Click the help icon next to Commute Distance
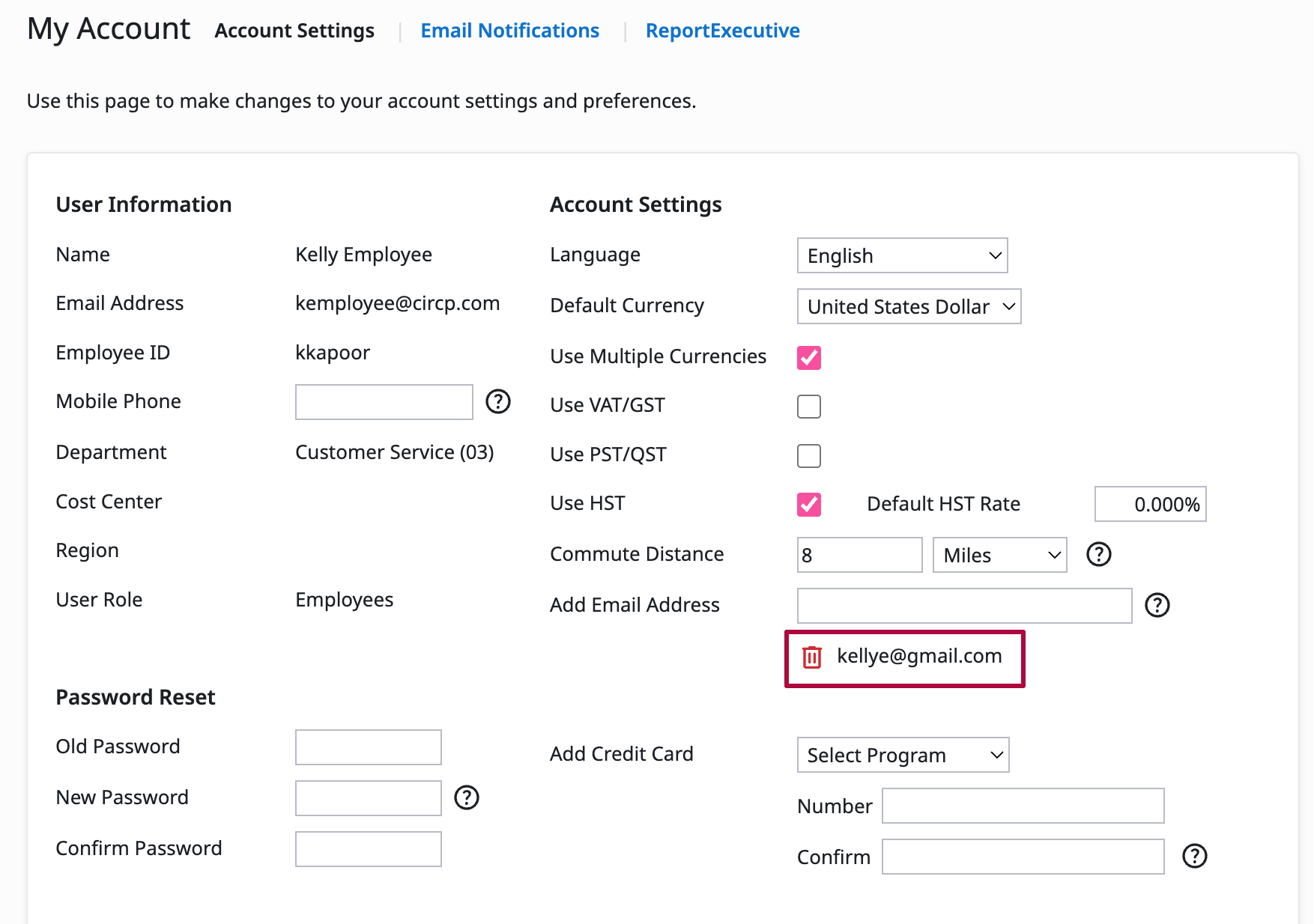Viewport: 1314px width, 924px height. [x=1098, y=555]
